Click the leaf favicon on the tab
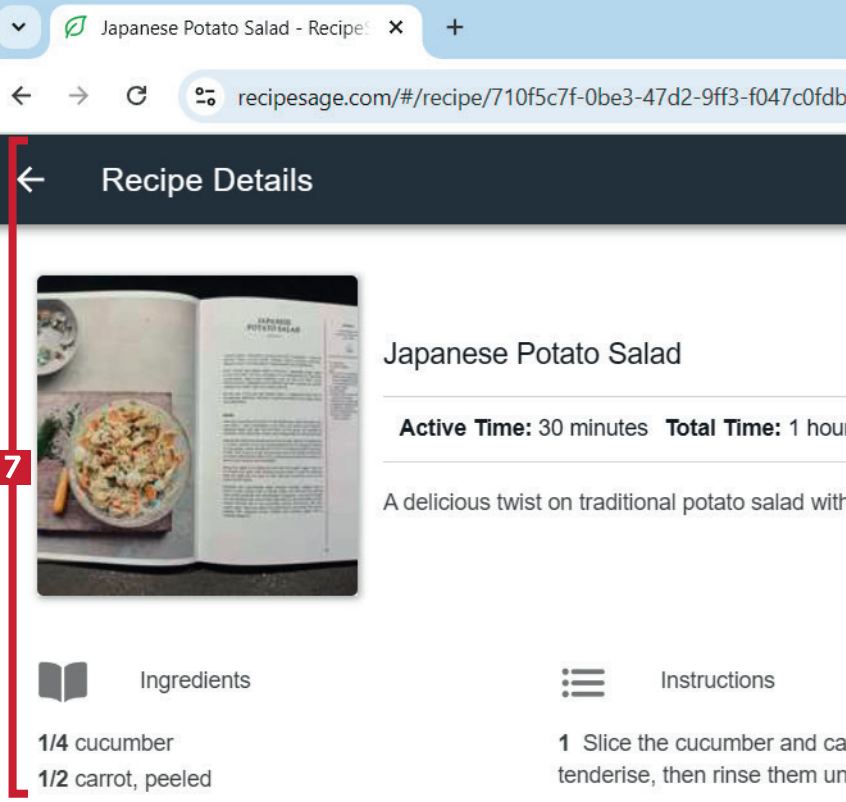 [x=75, y=28]
